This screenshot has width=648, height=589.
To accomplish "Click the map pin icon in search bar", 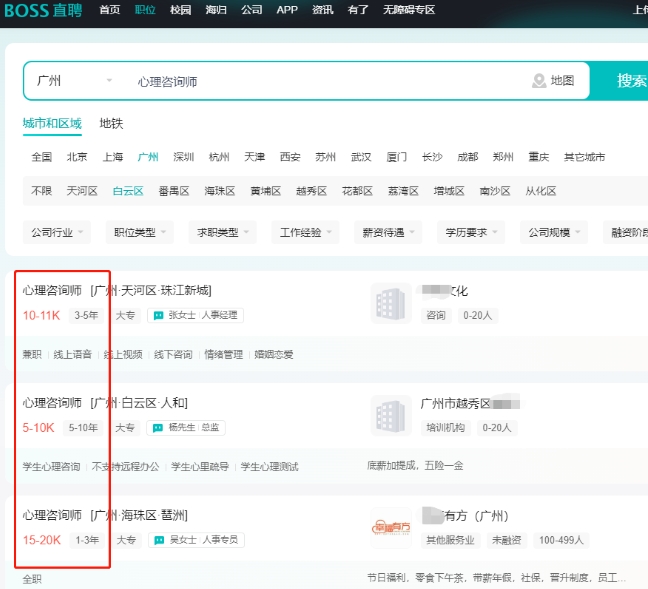I will [x=540, y=81].
